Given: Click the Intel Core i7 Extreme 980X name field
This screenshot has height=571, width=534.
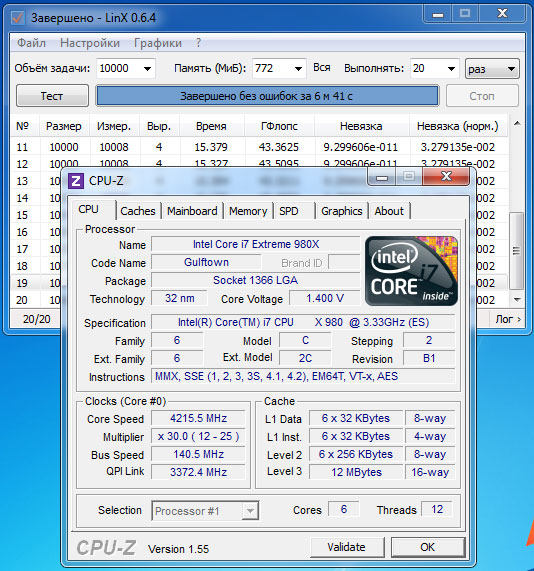Looking at the screenshot, I should (256, 244).
